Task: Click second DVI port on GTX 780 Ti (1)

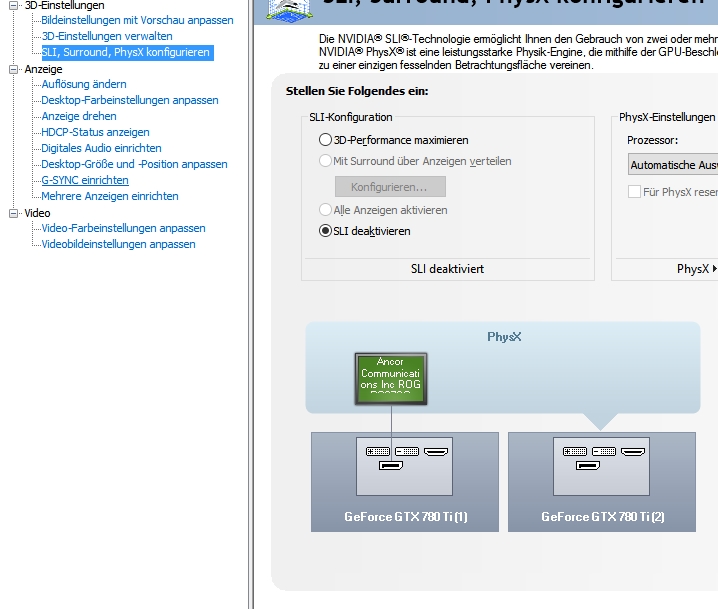Action: tap(407, 452)
